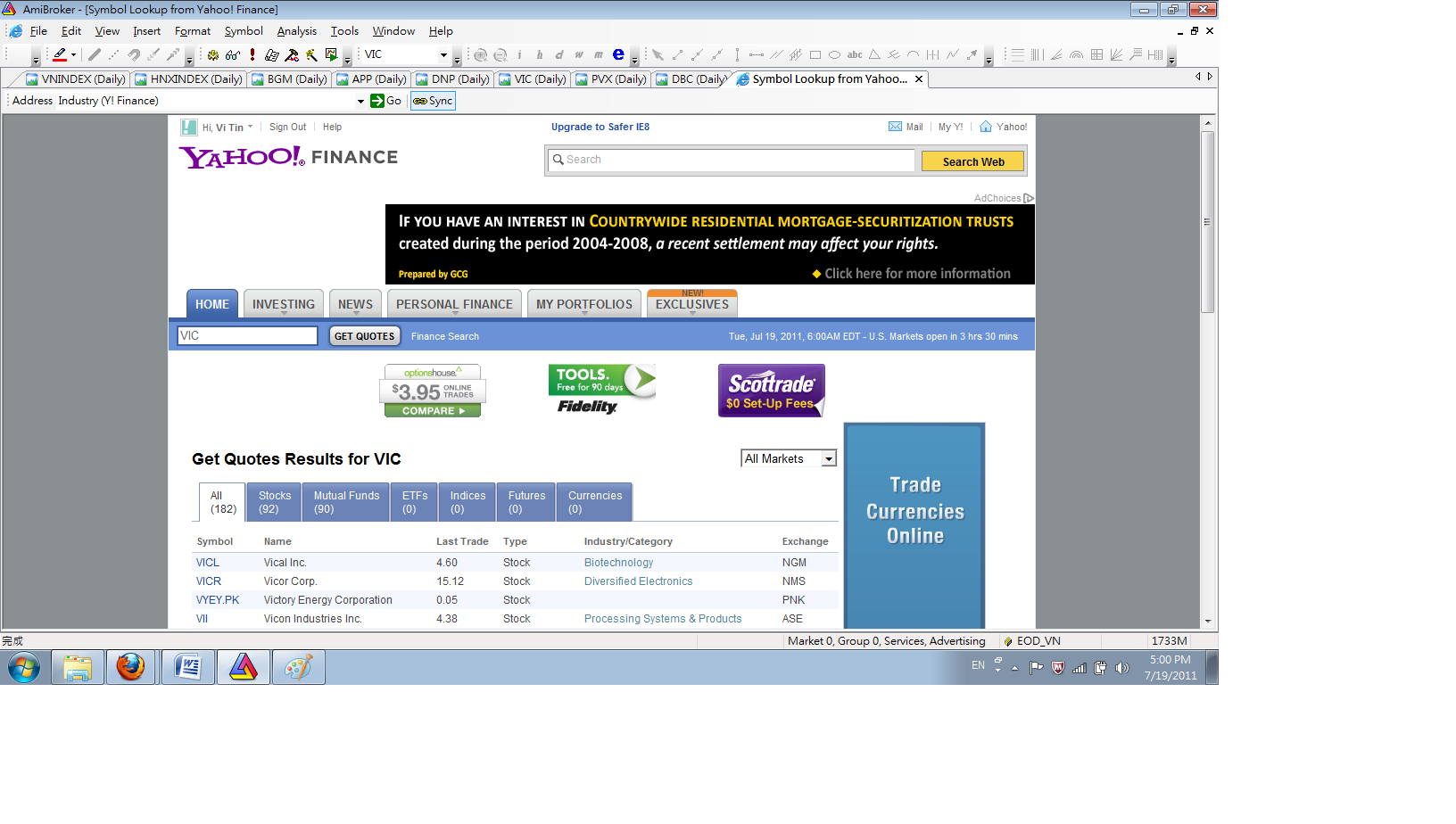This screenshot has height=824, width=1456.
Task: Switch to HNXINDEX (Daily) chart tab
Action: click(188, 79)
